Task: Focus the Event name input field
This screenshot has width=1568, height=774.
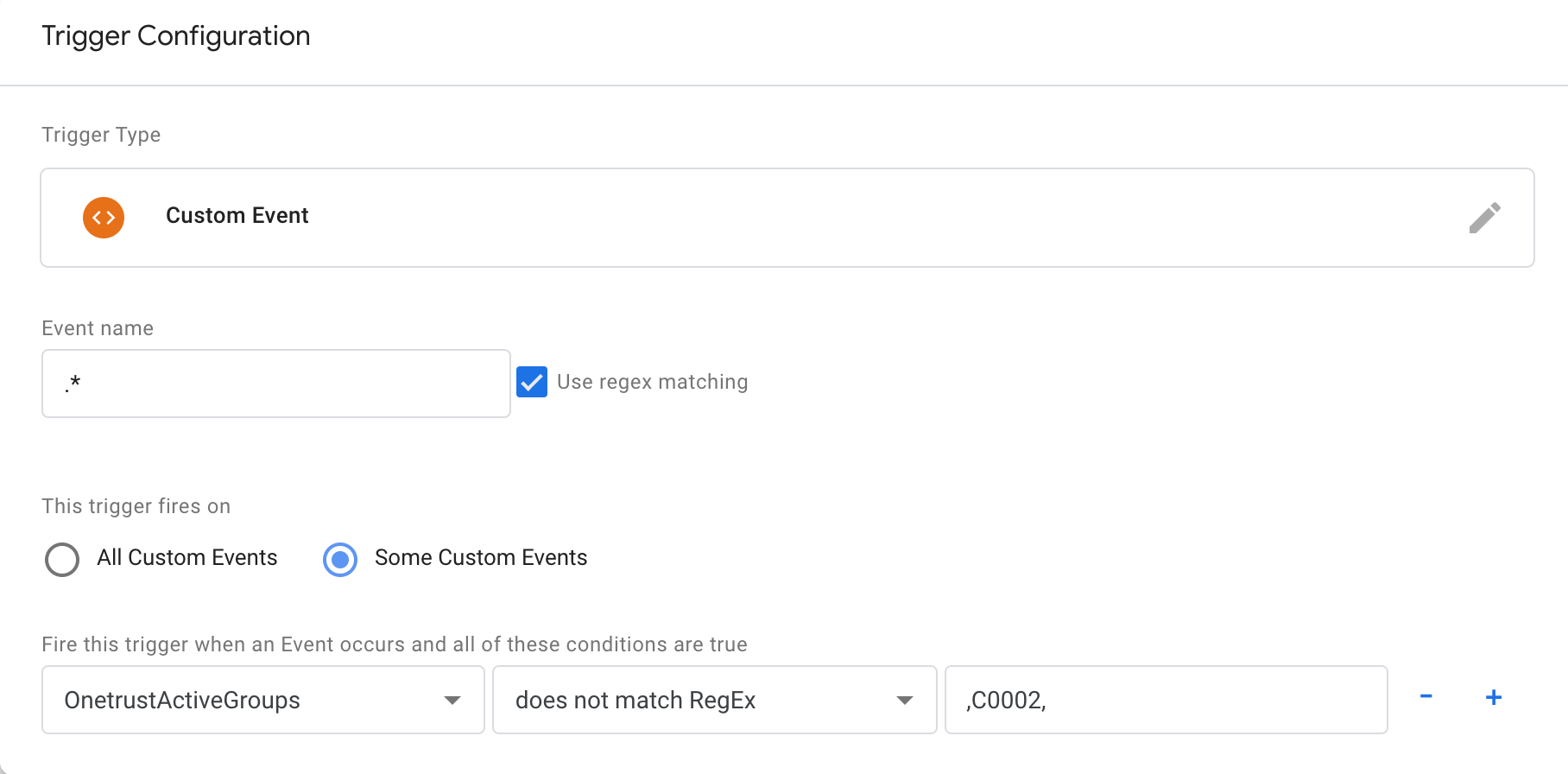Action: (275, 384)
